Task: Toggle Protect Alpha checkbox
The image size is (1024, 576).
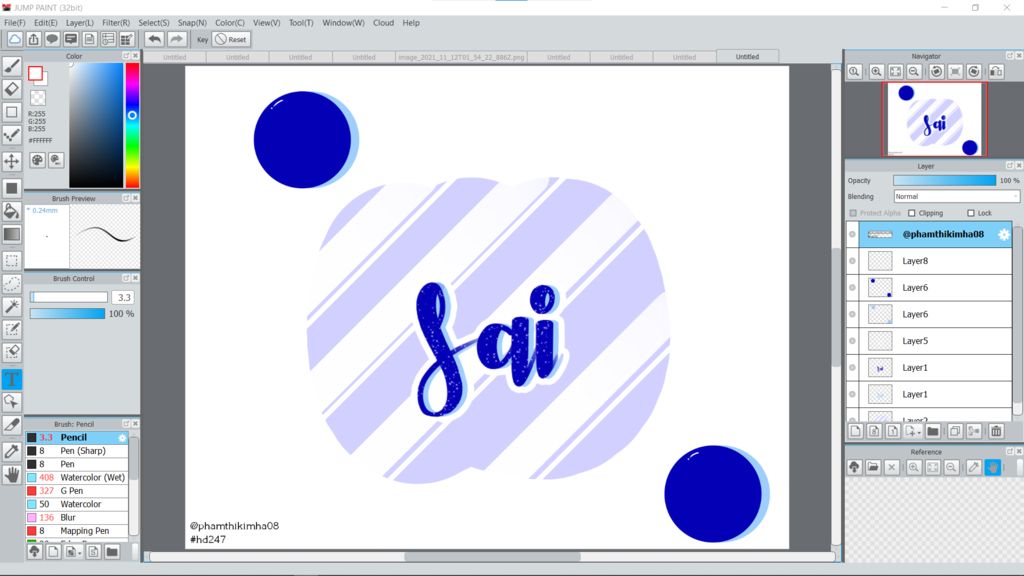Action: pyautogui.click(x=853, y=213)
